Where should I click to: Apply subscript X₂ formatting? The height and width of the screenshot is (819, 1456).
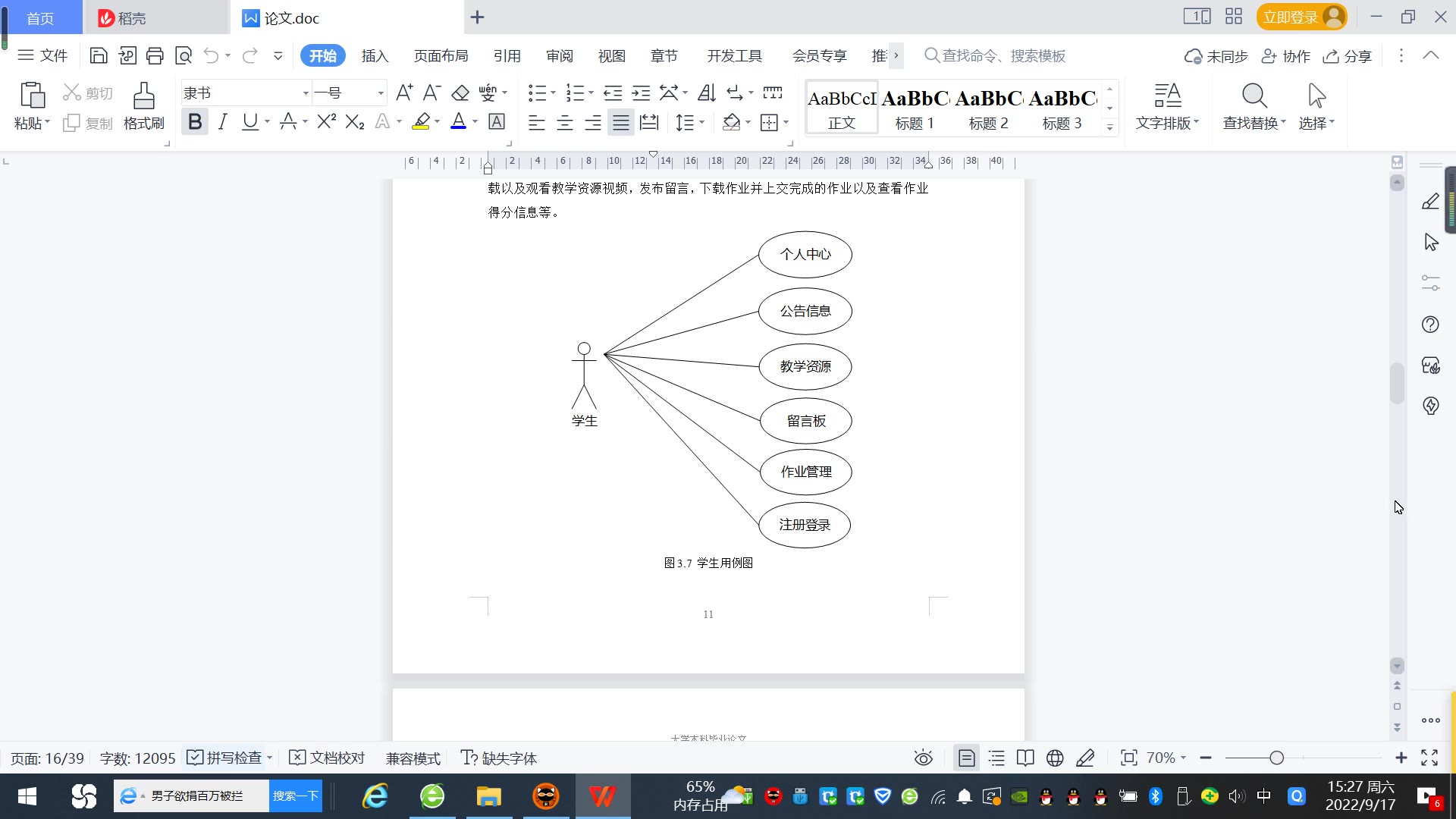pos(355,121)
